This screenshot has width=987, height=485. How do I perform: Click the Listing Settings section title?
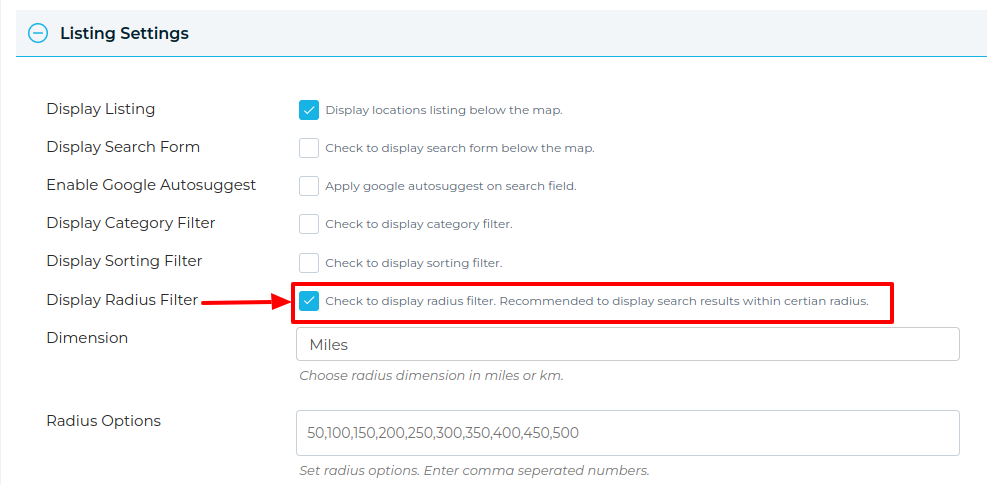tap(124, 33)
